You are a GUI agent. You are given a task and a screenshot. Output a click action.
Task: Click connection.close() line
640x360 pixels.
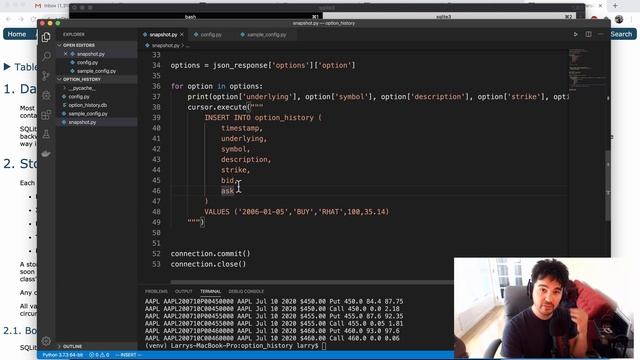[208, 264]
